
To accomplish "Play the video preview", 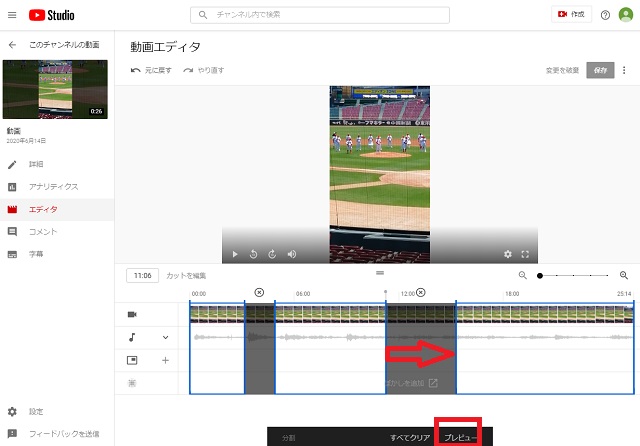I will click(235, 254).
